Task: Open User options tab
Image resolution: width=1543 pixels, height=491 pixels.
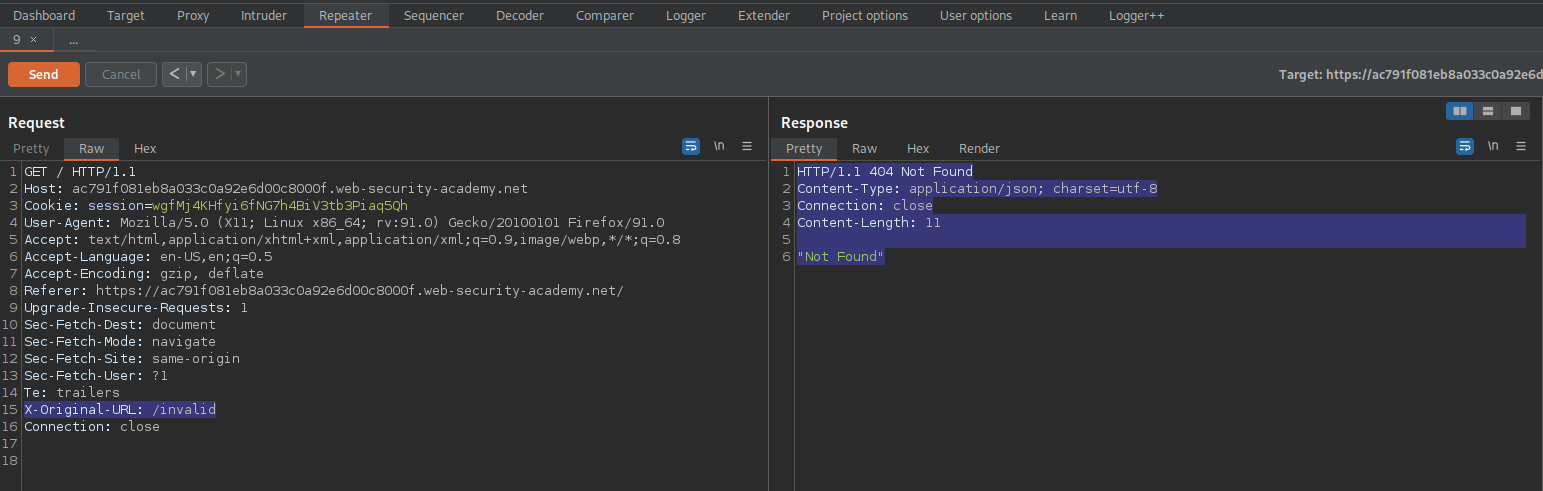Action: pos(976,15)
